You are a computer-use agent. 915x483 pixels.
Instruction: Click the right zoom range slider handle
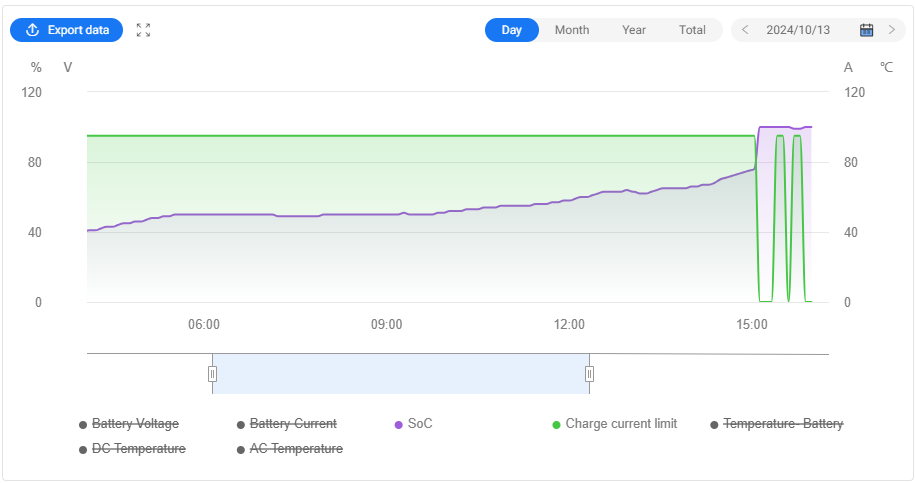[x=589, y=374]
